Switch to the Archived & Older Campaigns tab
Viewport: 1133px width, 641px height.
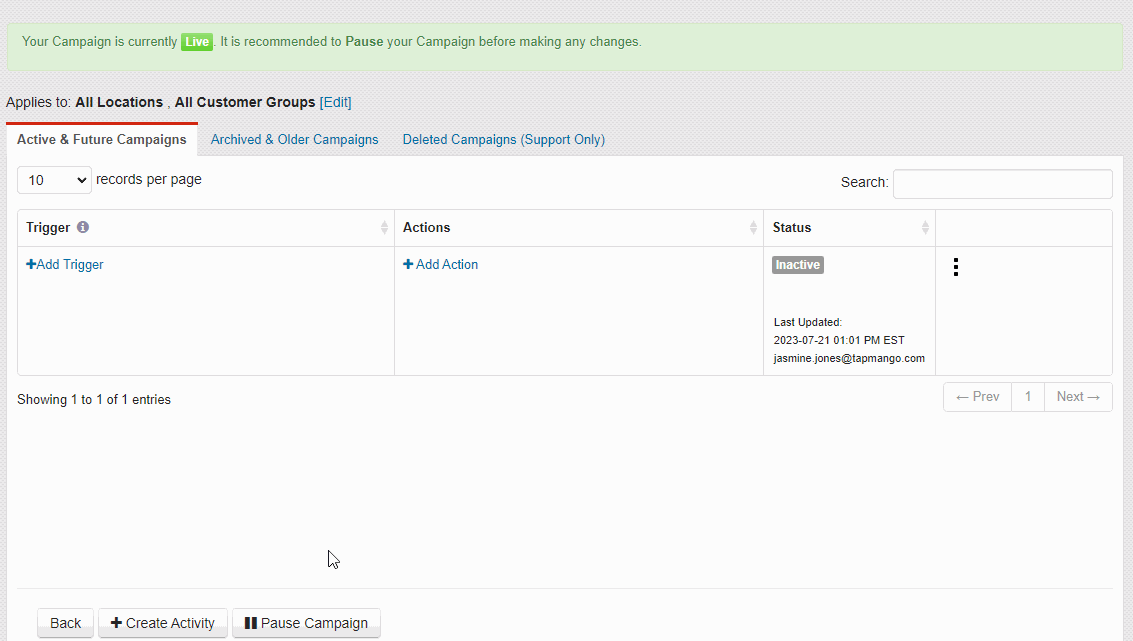[x=294, y=139]
